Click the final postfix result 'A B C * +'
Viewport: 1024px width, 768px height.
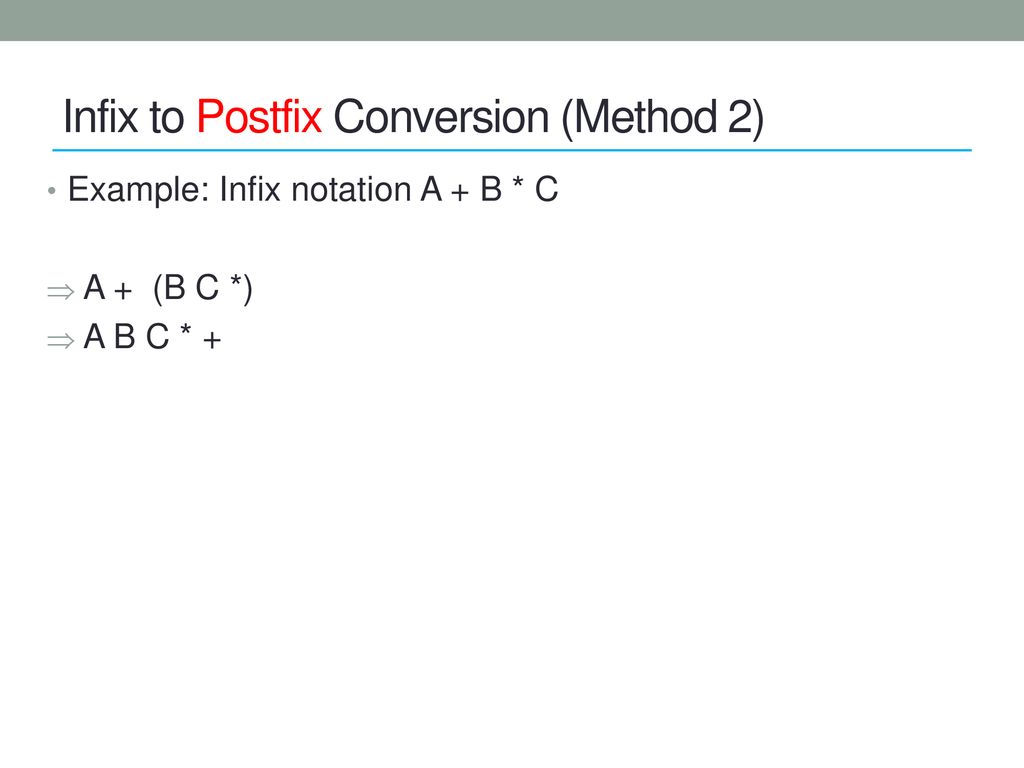click(x=153, y=337)
